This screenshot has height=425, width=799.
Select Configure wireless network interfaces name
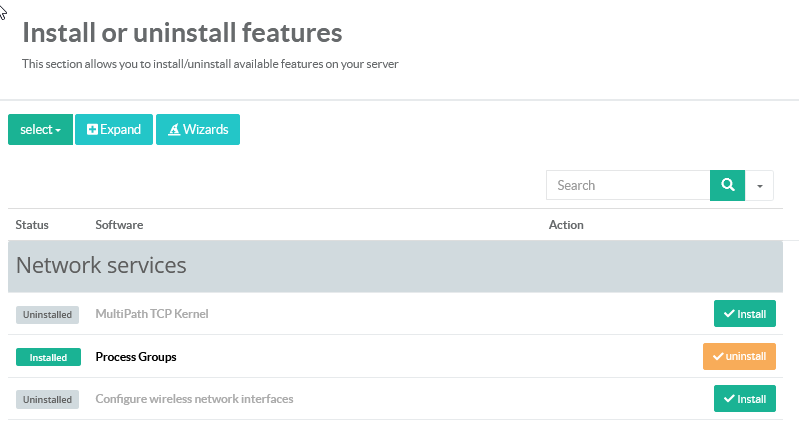(194, 399)
